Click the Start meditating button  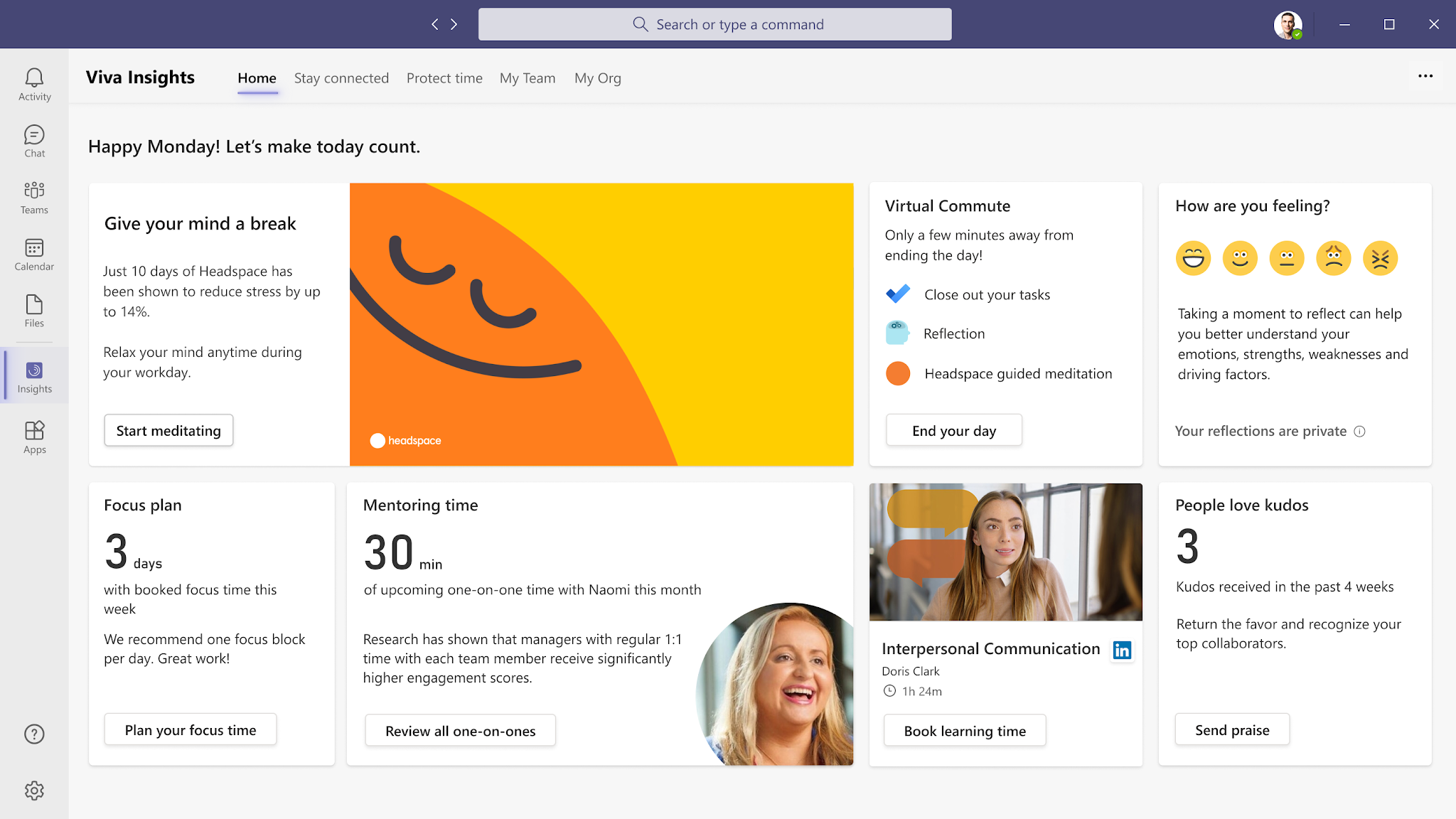[x=168, y=430]
